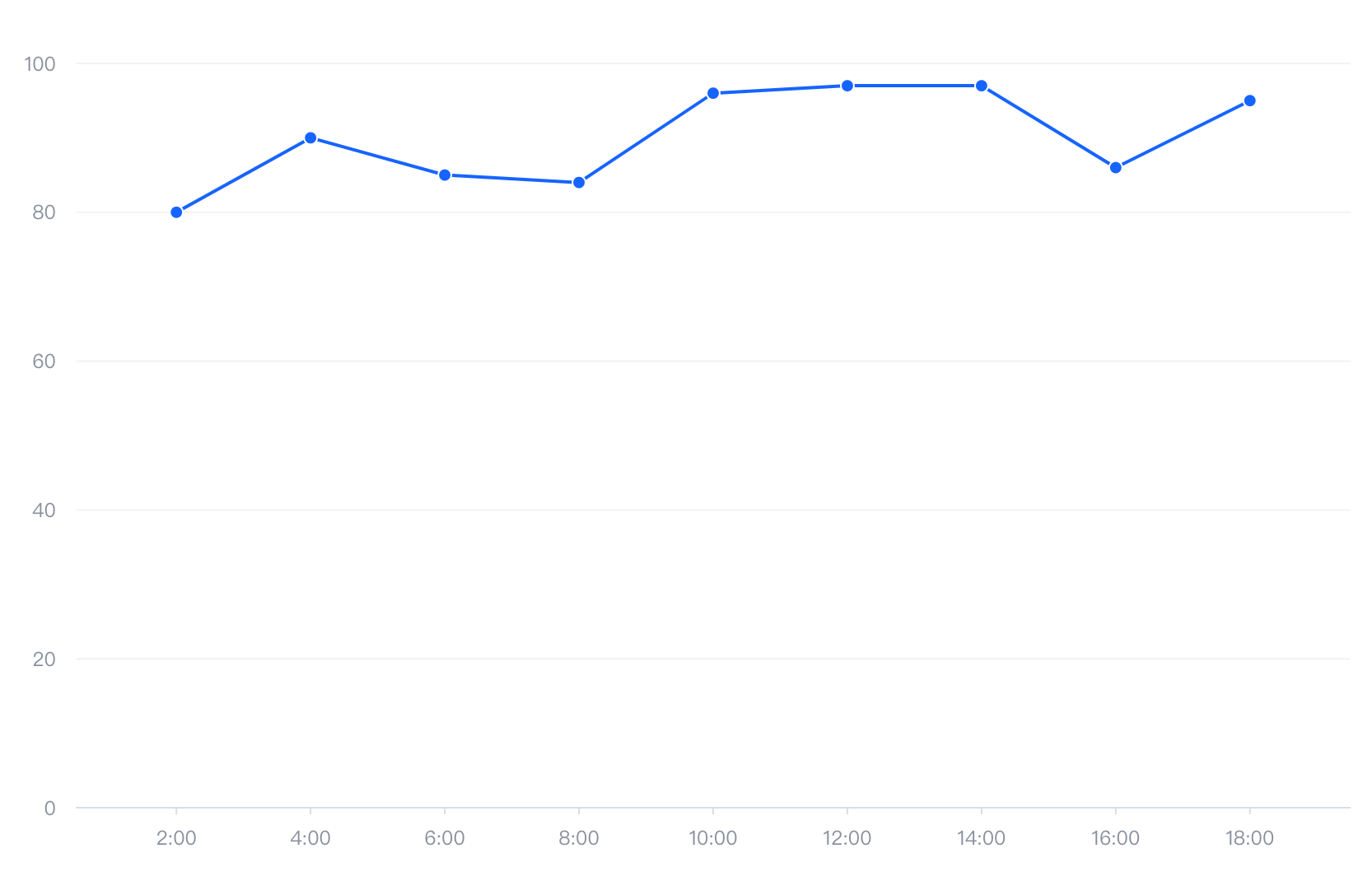Click the 100 y-axis label
This screenshot has width=1372, height=881.
click(x=40, y=64)
